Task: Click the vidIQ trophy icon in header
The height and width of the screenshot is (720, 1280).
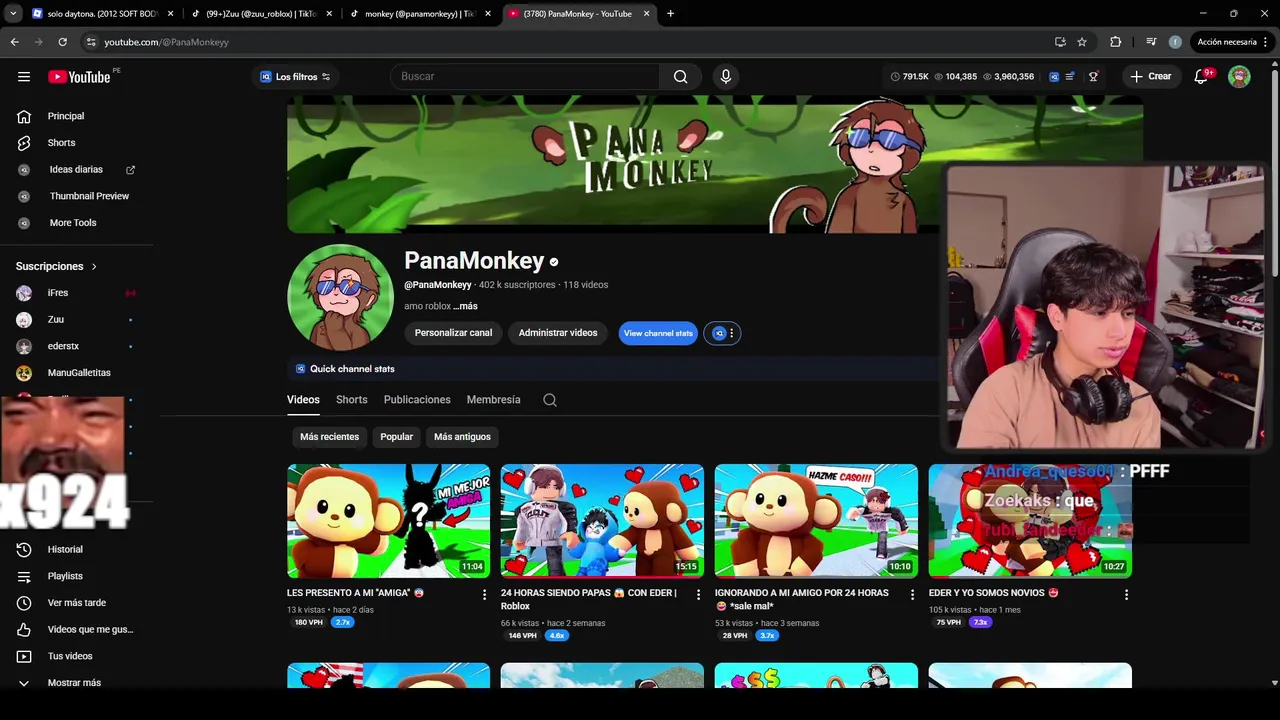Action: [x=1093, y=77]
